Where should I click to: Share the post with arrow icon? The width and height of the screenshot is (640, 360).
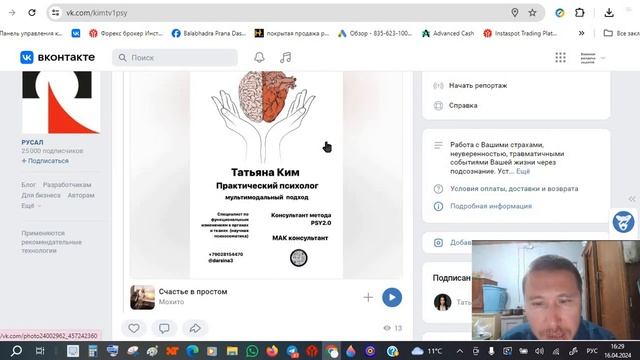pos(195,328)
